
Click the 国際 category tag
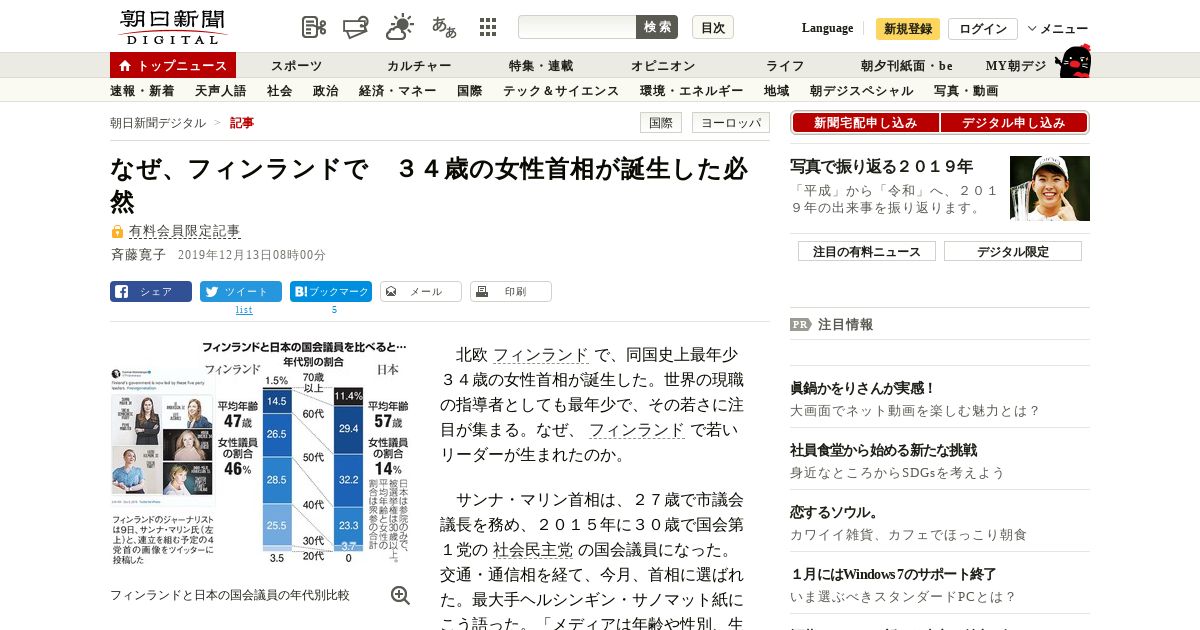(x=661, y=123)
